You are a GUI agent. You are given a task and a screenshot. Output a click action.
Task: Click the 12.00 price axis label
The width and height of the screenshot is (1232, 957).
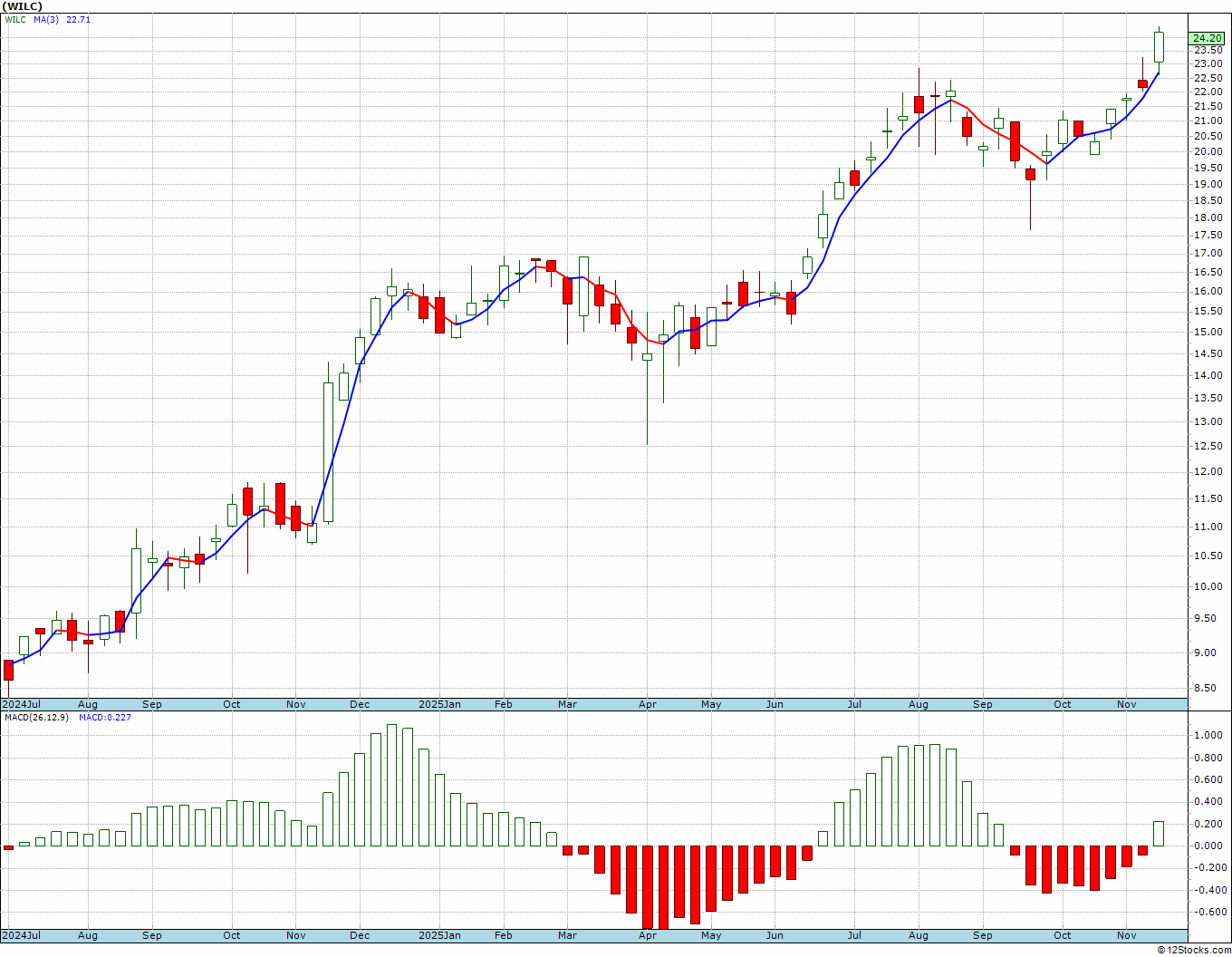point(1207,471)
